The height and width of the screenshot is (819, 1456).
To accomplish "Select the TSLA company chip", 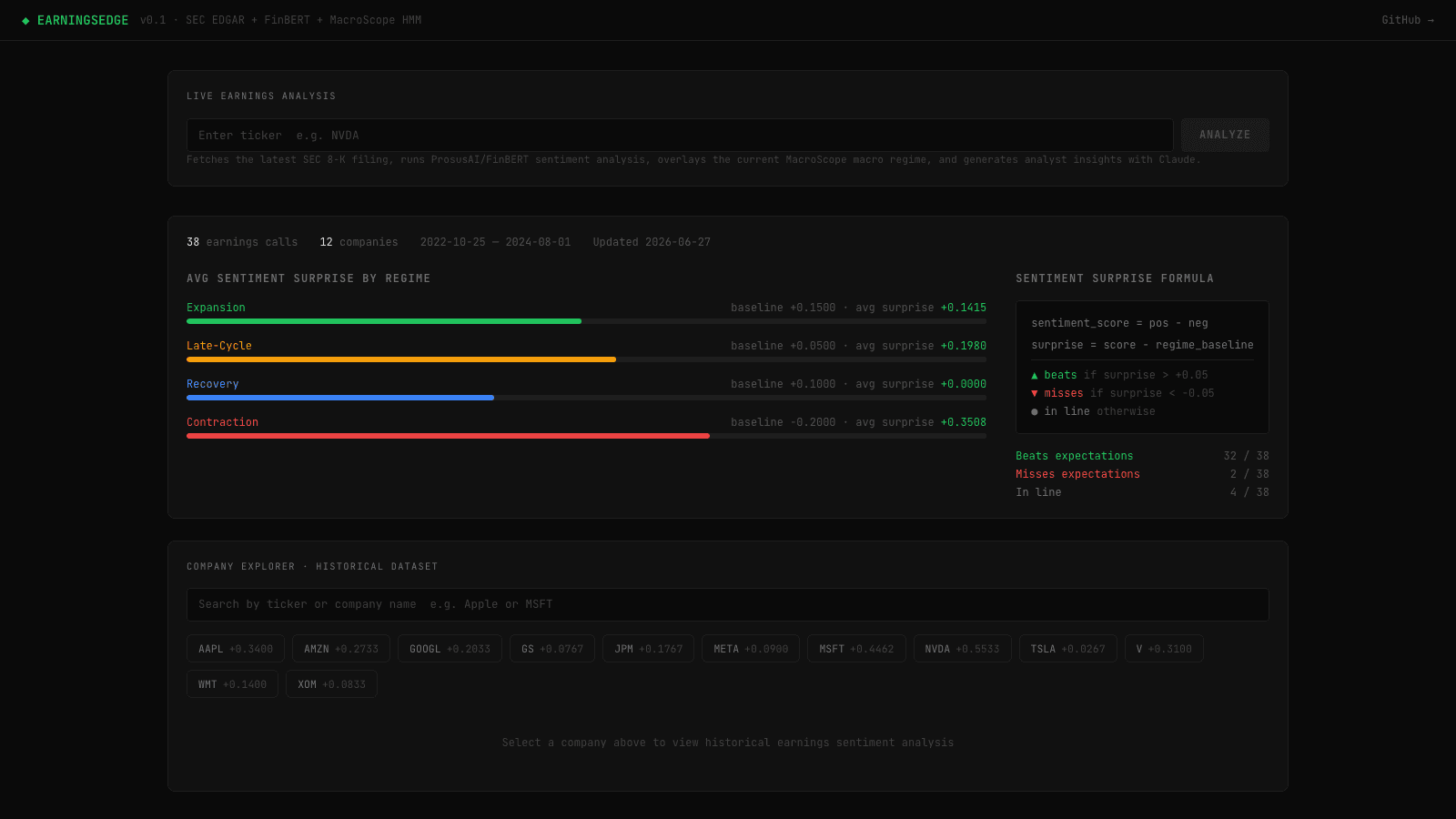I will point(1067,649).
